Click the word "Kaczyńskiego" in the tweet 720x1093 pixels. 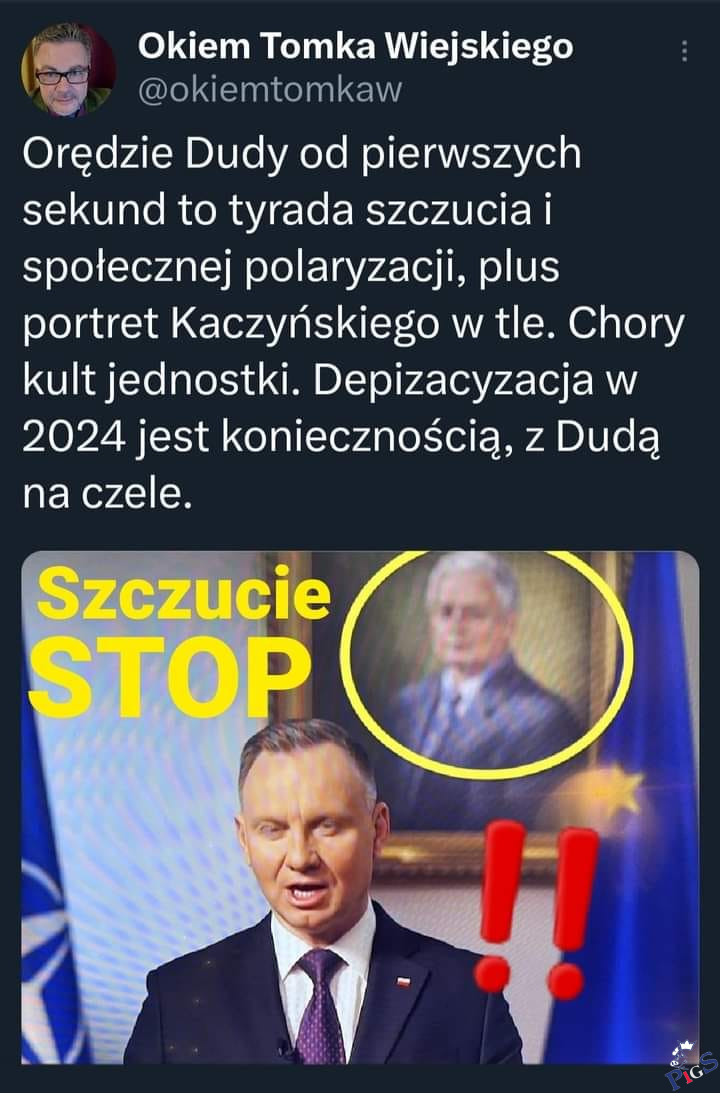pyautogui.click(x=305, y=323)
